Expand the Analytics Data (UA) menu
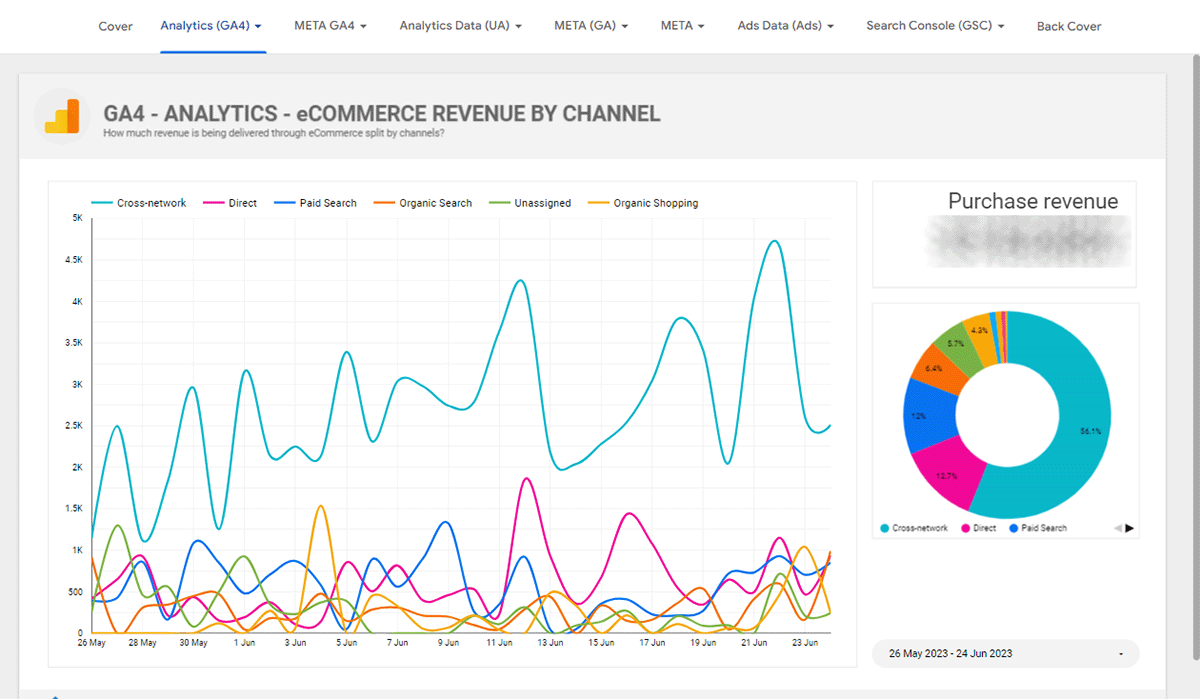1200x699 pixels. [x=461, y=25]
